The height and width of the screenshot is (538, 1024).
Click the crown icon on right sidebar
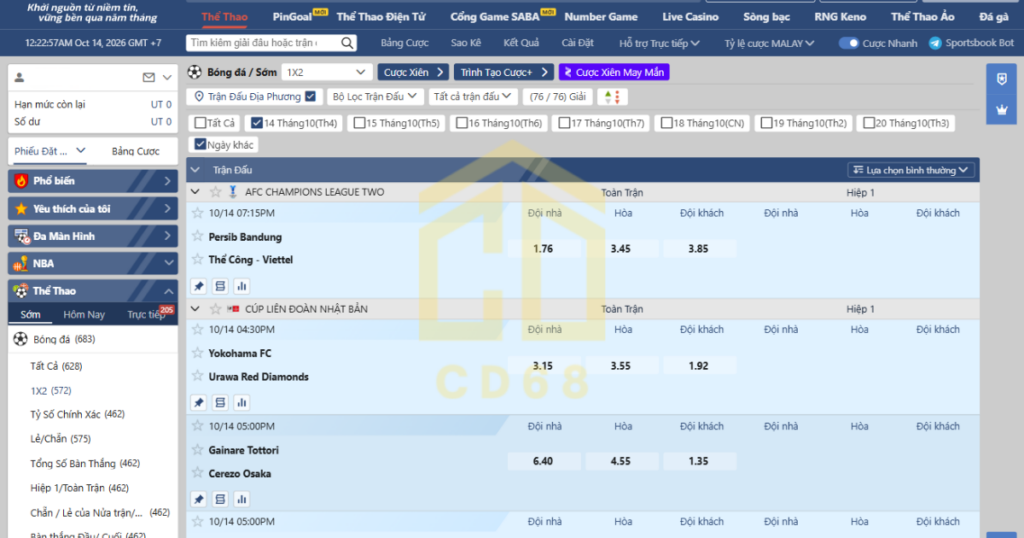[x=1002, y=110]
